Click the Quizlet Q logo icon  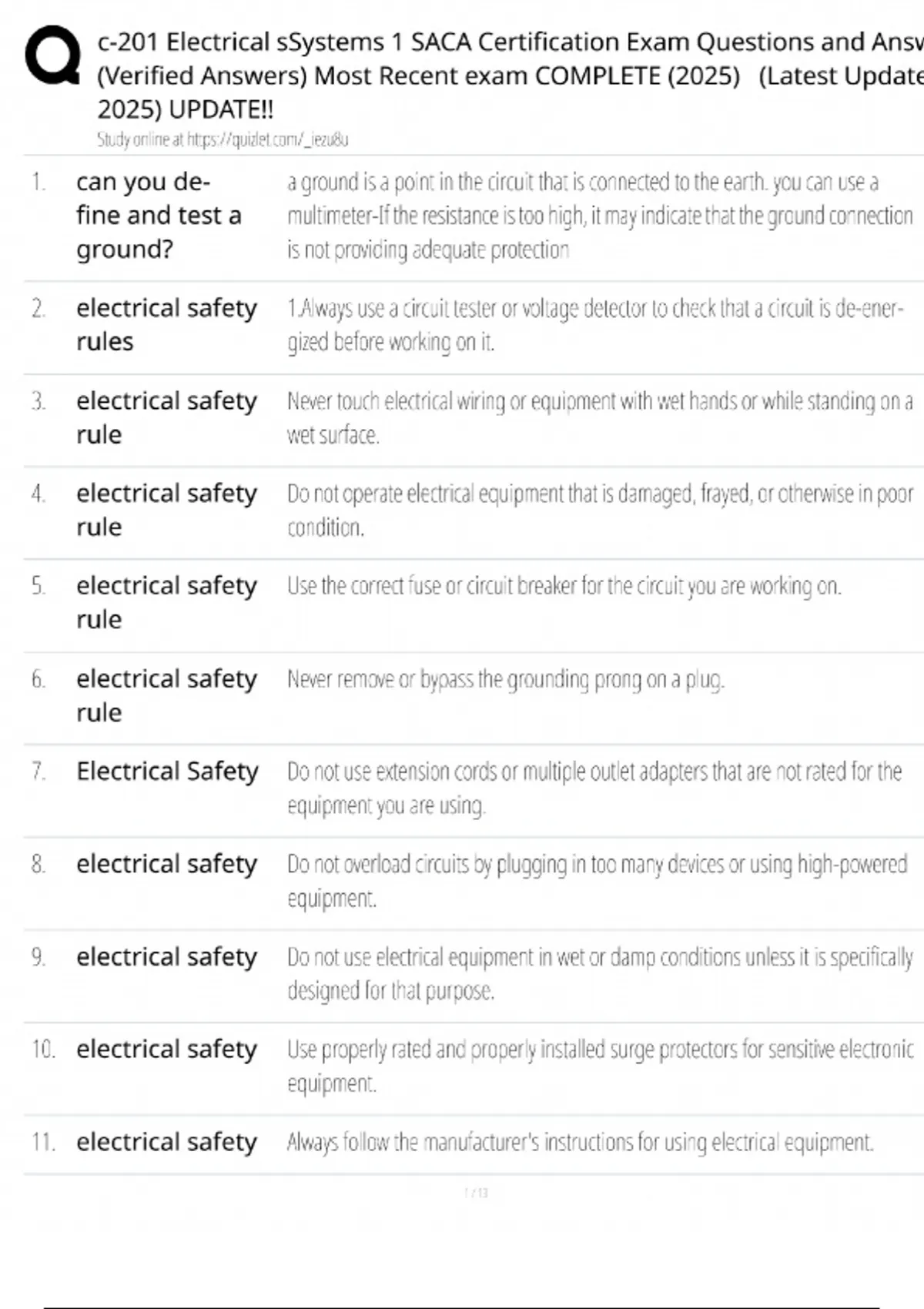click(x=52, y=55)
